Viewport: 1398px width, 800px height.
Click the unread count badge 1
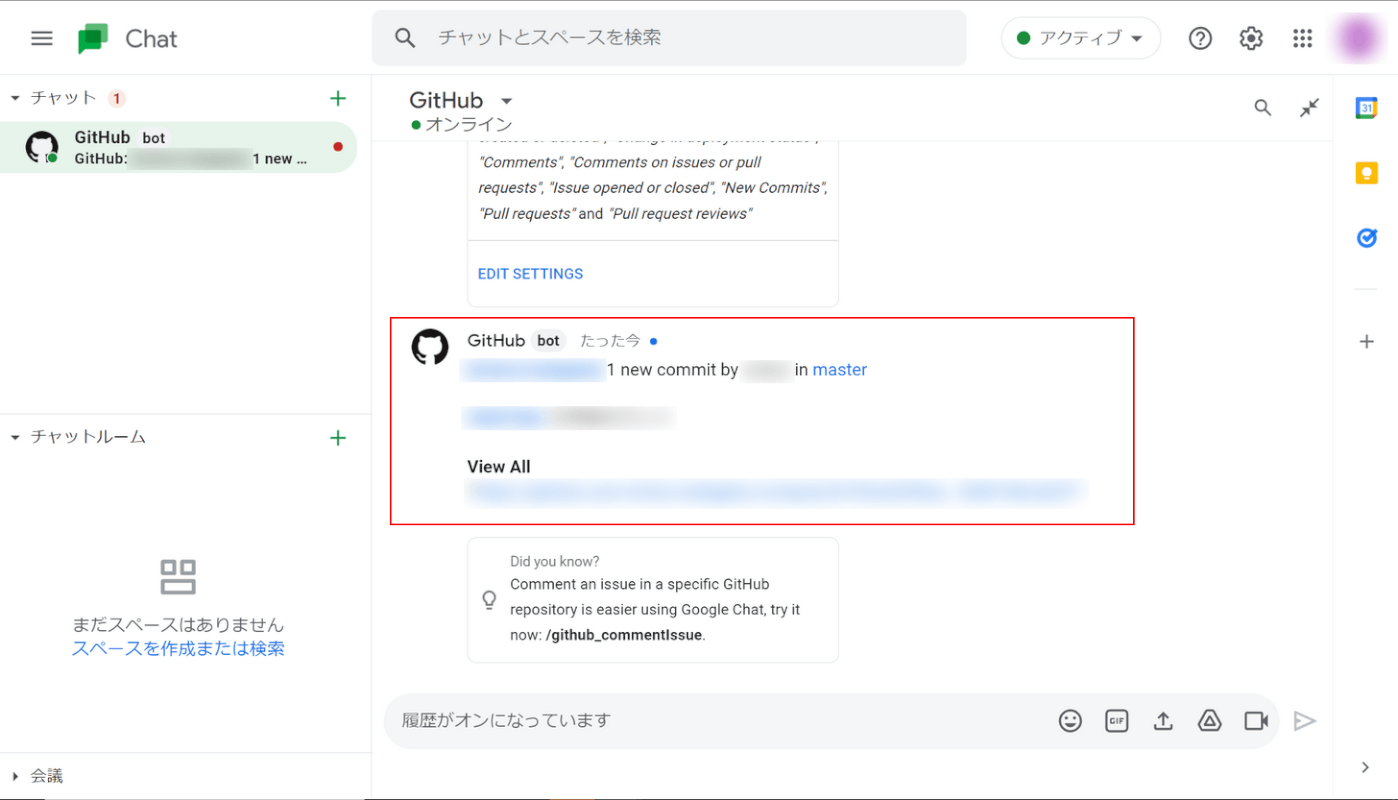117,98
